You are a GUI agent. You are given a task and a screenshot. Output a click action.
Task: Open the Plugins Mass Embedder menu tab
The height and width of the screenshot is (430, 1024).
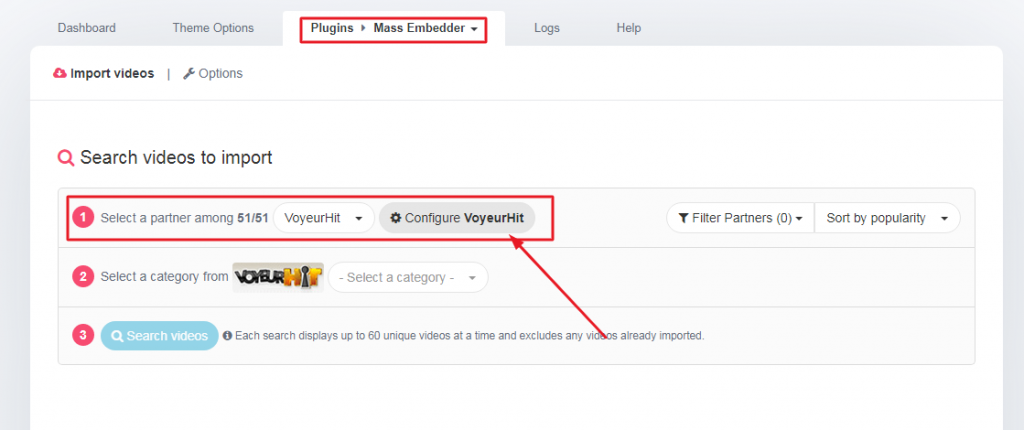coord(394,29)
